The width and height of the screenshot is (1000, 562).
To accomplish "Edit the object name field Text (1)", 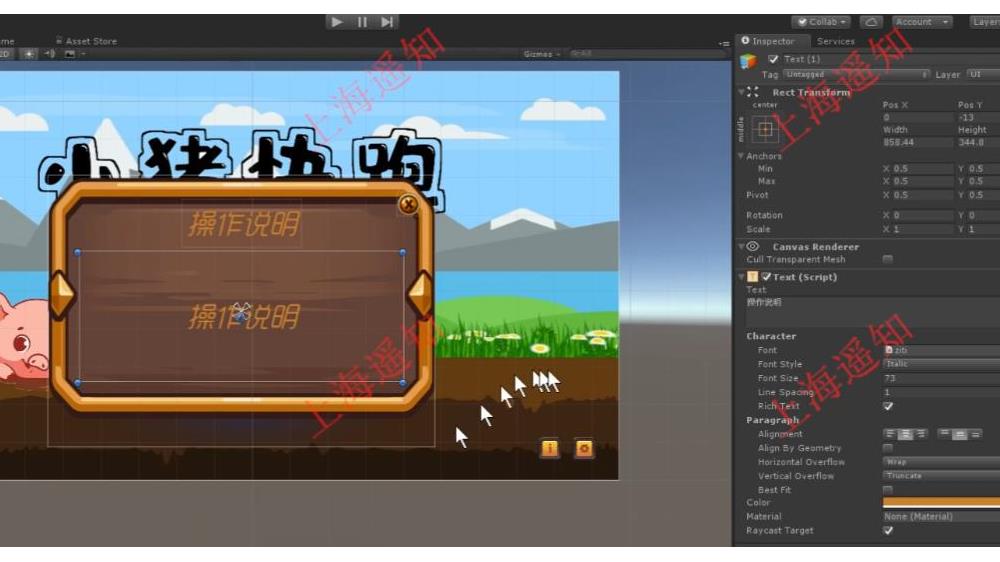I will 891,59.
